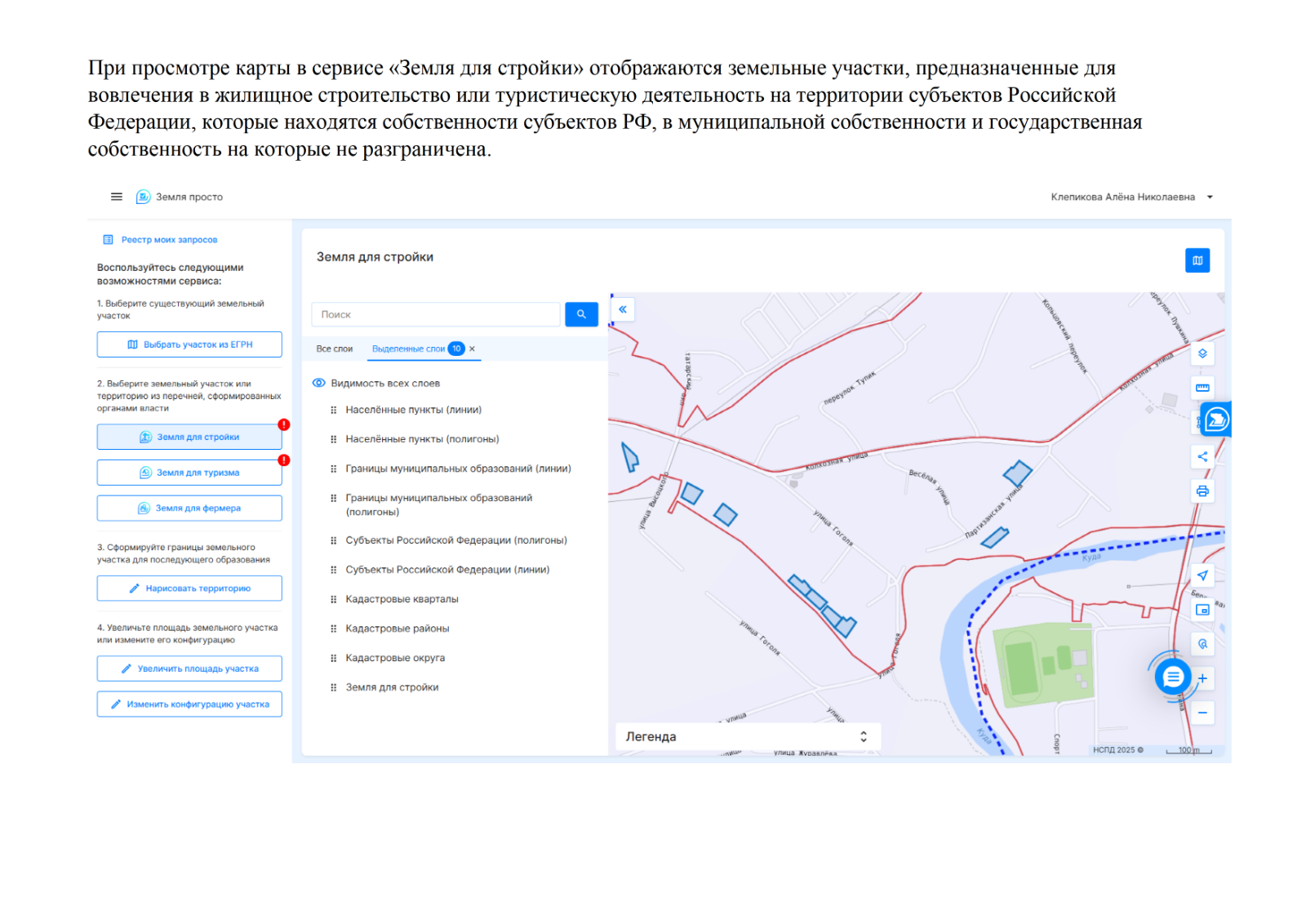Click the share map icon
The image size is (1306, 924).
click(1202, 456)
